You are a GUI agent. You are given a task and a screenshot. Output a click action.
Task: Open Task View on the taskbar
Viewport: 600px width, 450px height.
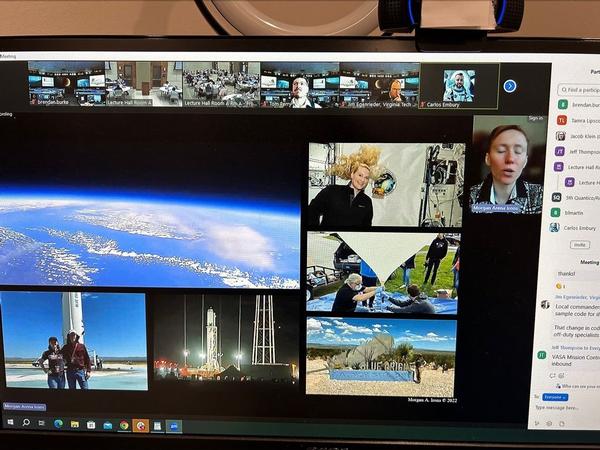pyautogui.click(x=42, y=423)
